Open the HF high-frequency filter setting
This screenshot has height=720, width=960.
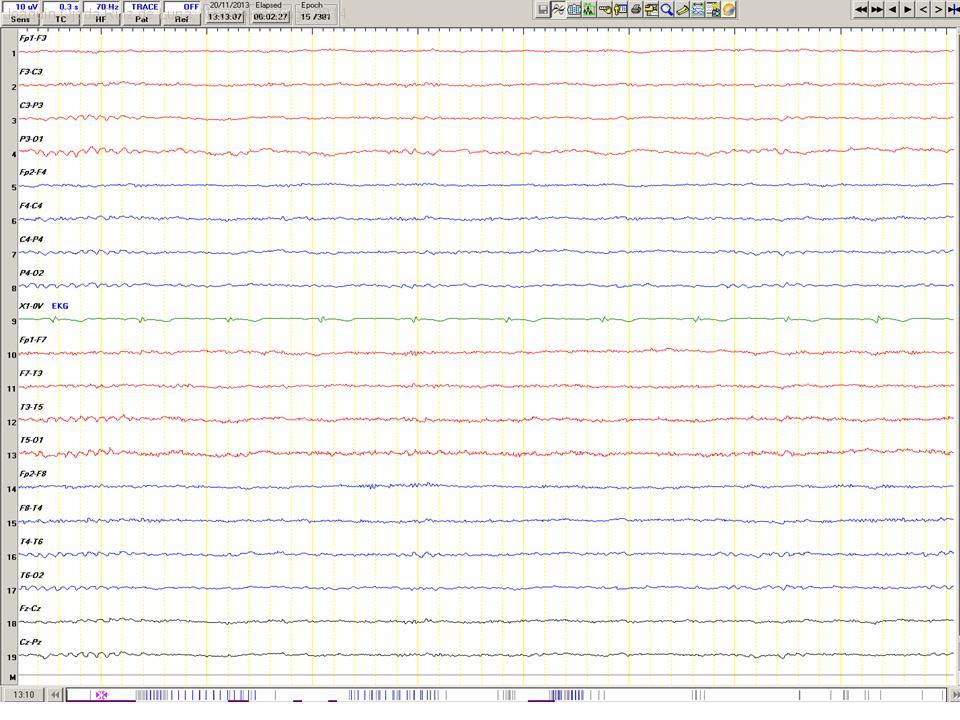click(101, 19)
